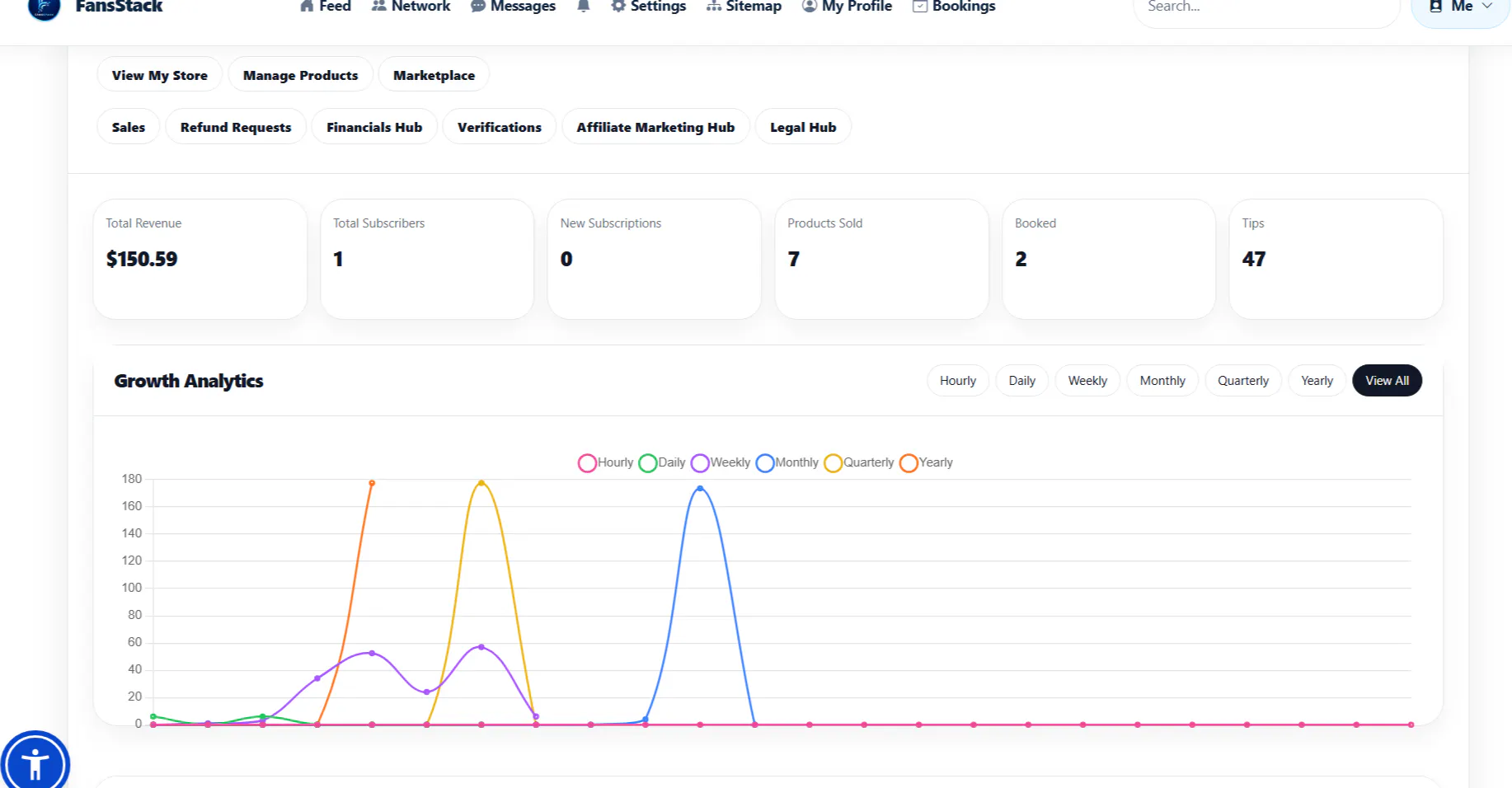Click the Growth Analytics heading
The height and width of the screenshot is (788, 1512).
pos(189,381)
